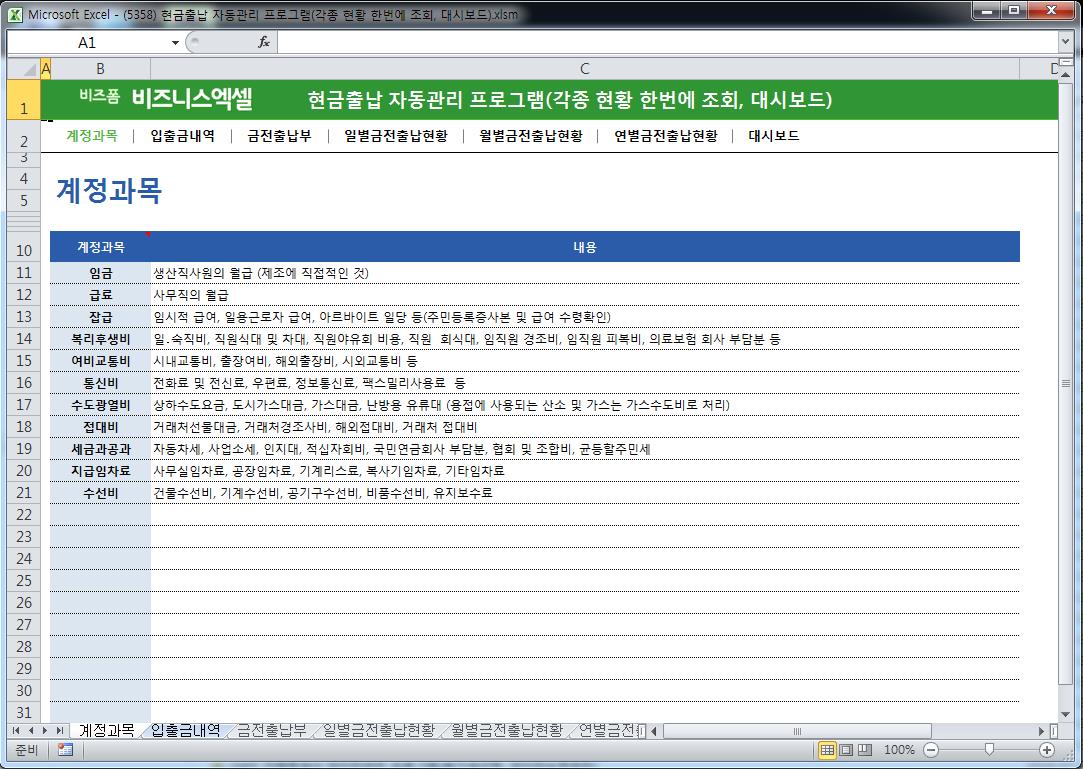Expand the formula bar with the chevron
The width and height of the screenshot is (1083, 769).
[x=1065, y=42]
